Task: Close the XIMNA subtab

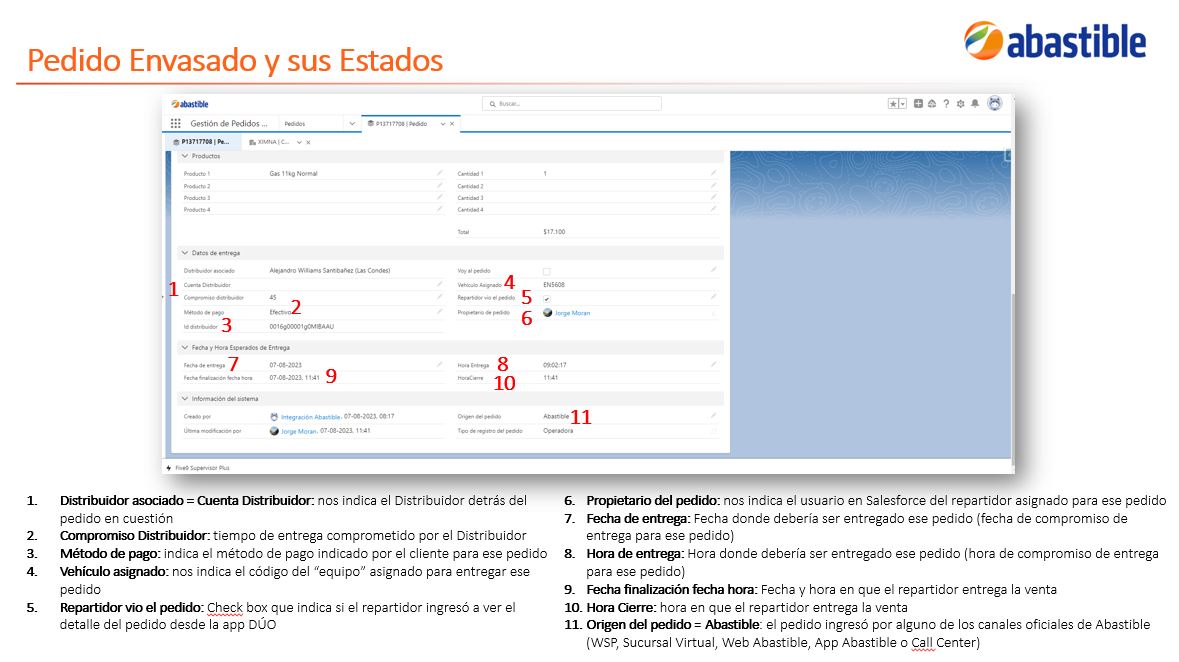Action: [x=308, y=142]
